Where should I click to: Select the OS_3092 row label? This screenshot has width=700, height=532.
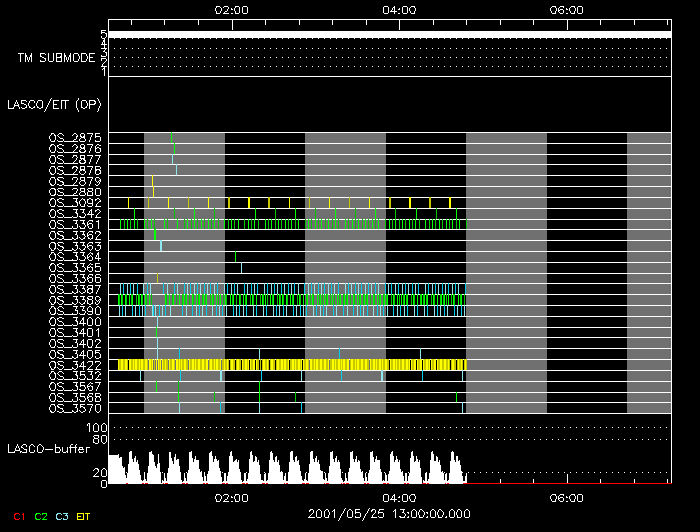(x=75, y=202)
